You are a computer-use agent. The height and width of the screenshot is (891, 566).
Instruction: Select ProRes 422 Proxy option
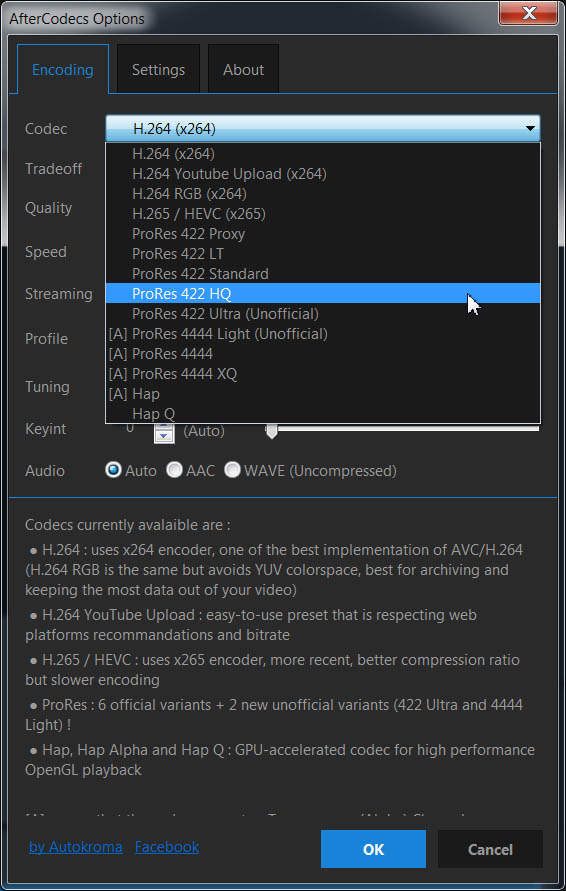tap(323, 234)
